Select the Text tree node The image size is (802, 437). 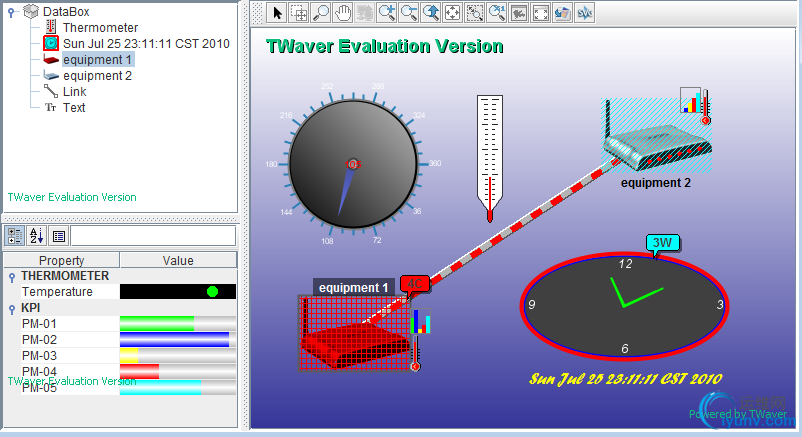pos(74,107)
